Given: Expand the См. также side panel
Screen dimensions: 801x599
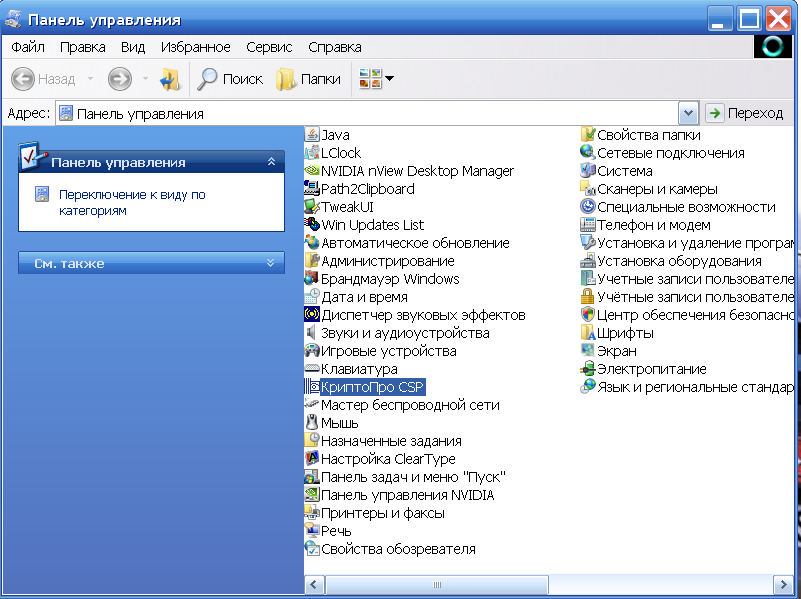Looking at the screenshot, I should tap(271, 263).
